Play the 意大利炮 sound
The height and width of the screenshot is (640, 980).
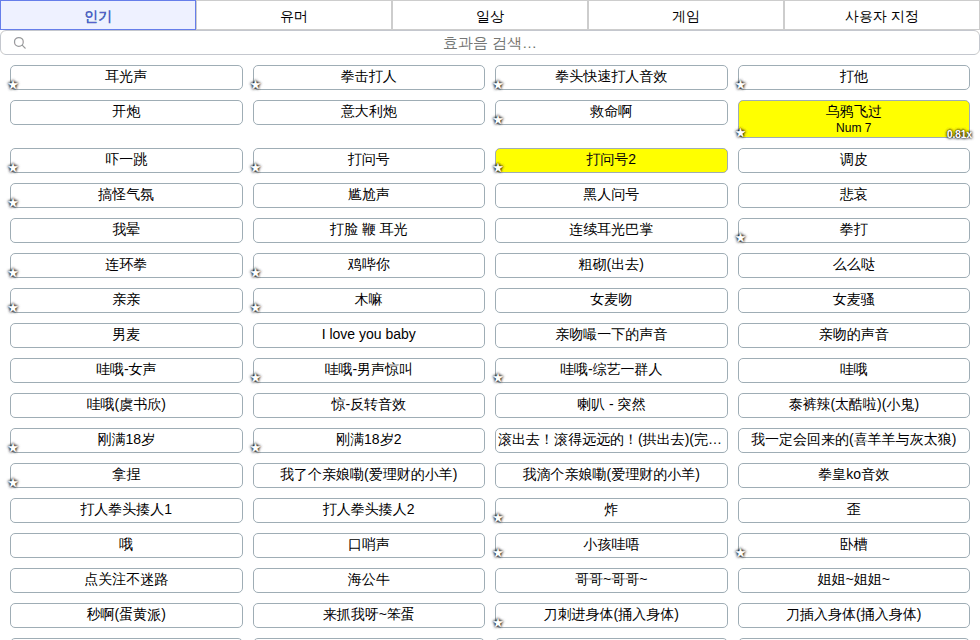point(369,112)
